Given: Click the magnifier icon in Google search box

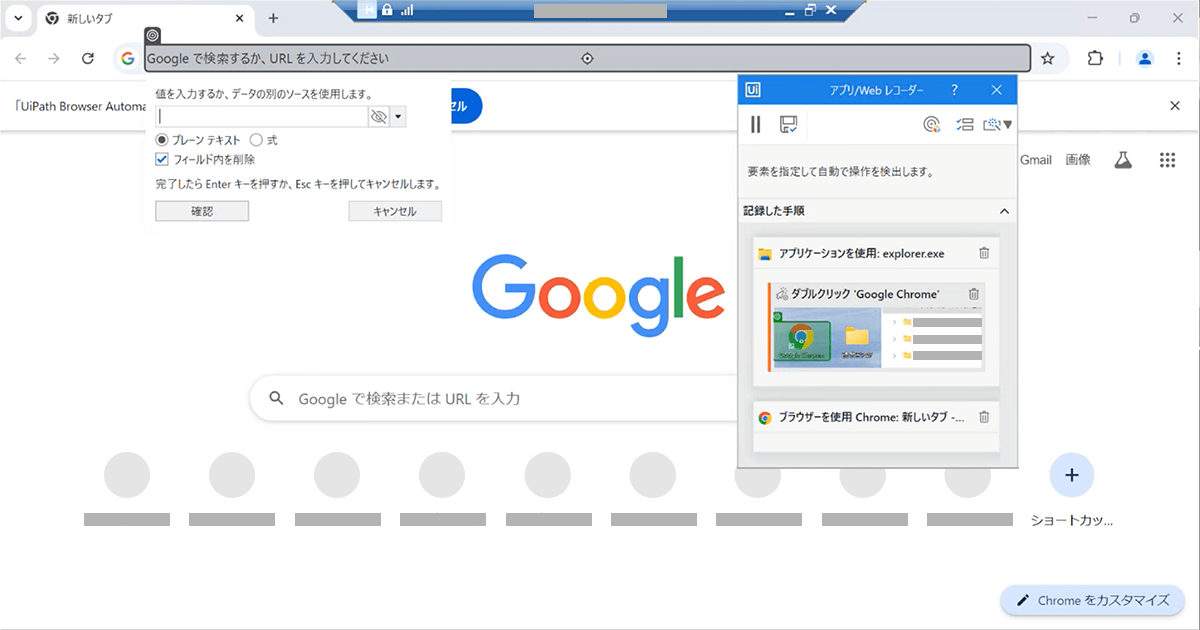Looking at the screenshot, I should click(x=277, y=399).
